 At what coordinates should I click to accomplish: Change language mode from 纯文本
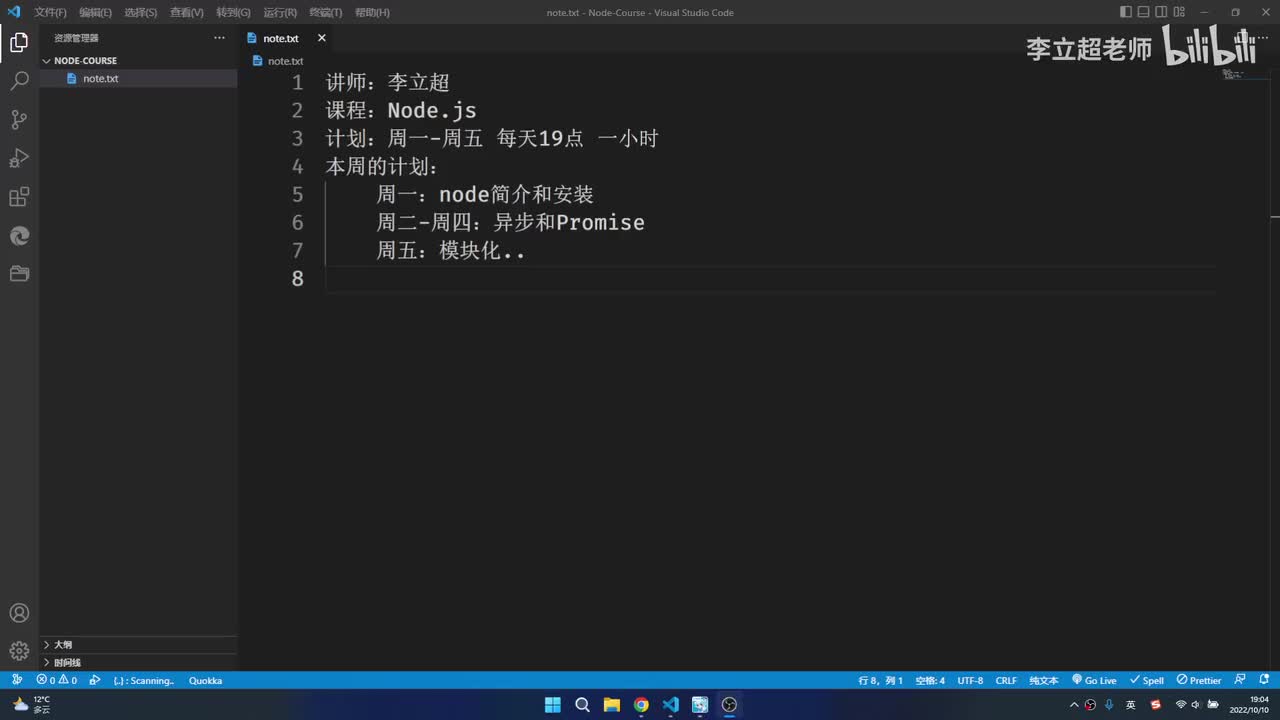[1043, 680]
